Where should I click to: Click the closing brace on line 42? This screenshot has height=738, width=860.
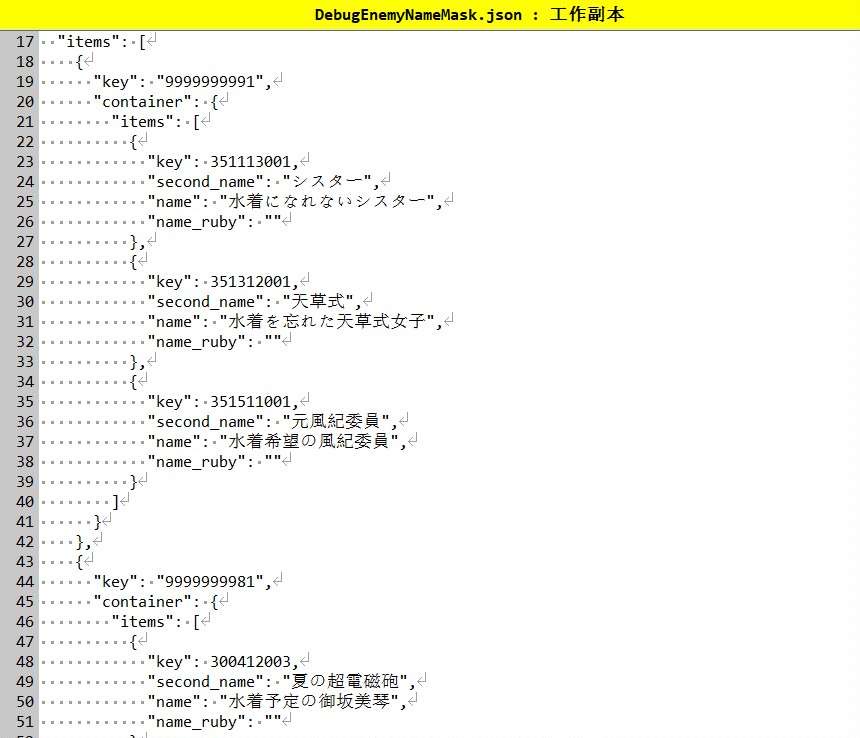point(79,542)
